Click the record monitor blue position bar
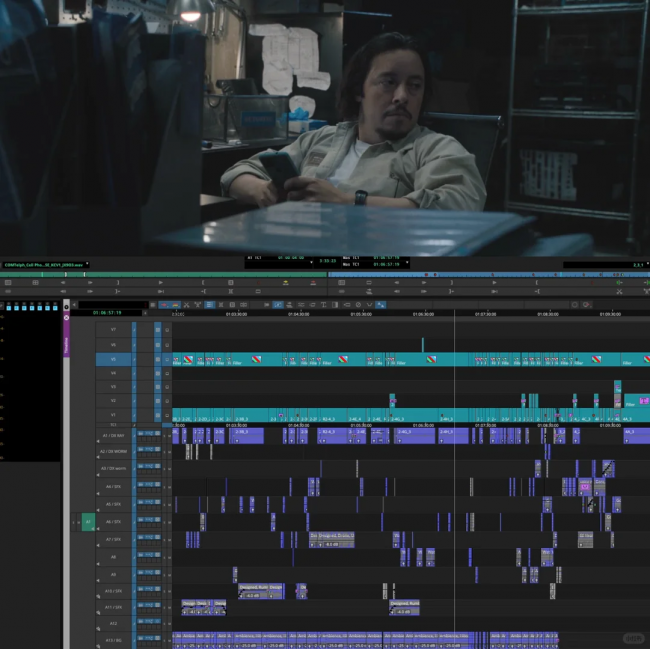The image size is (650, 649). point(489,274)
